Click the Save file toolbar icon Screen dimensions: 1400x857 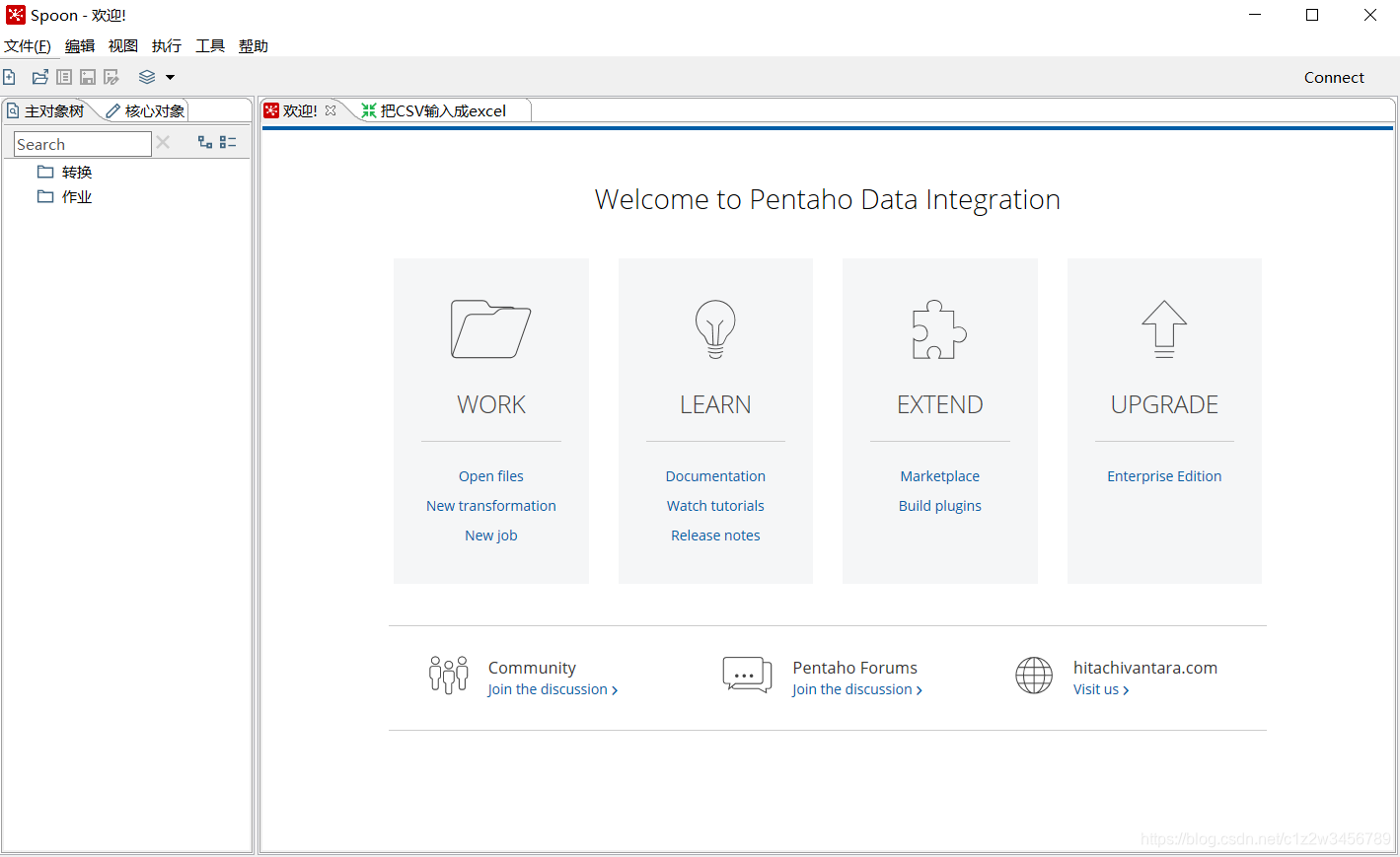coord(88,77)
